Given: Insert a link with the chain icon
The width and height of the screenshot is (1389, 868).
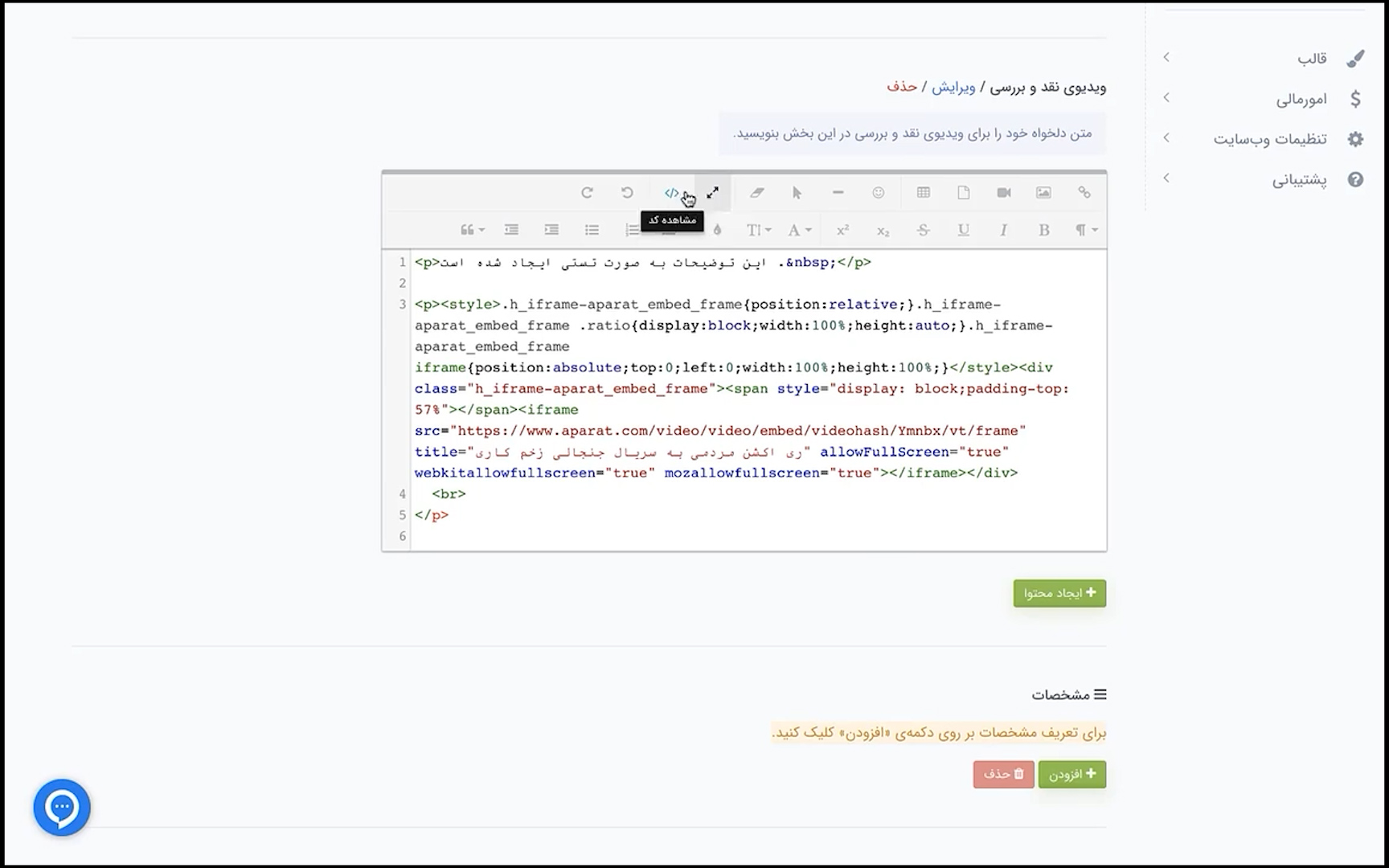Looking at the screenshot, I should click(x=1084, y=193).
